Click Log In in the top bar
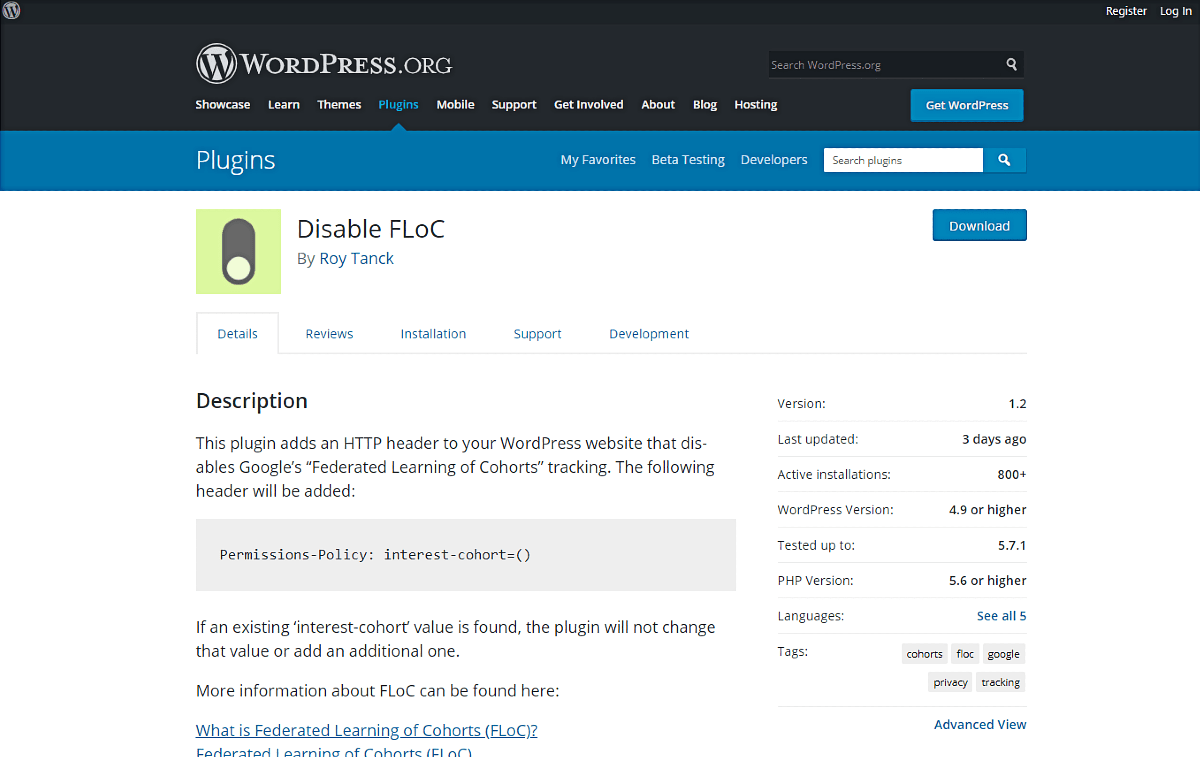The height and width of the screenshot is (757, 1200). point(1175,11)
